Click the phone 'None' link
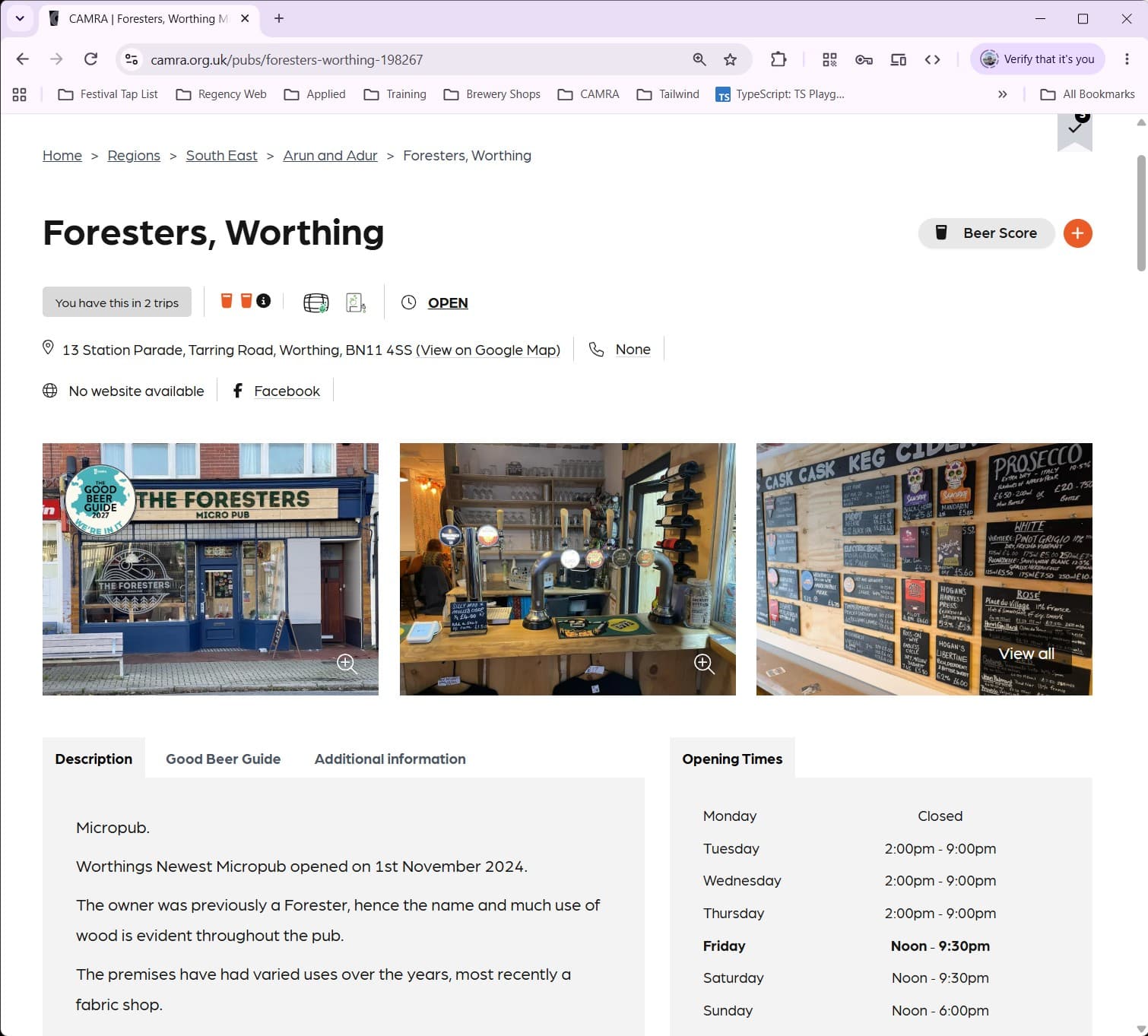Screen dimensions: 1148x1036 coord(633,350)
